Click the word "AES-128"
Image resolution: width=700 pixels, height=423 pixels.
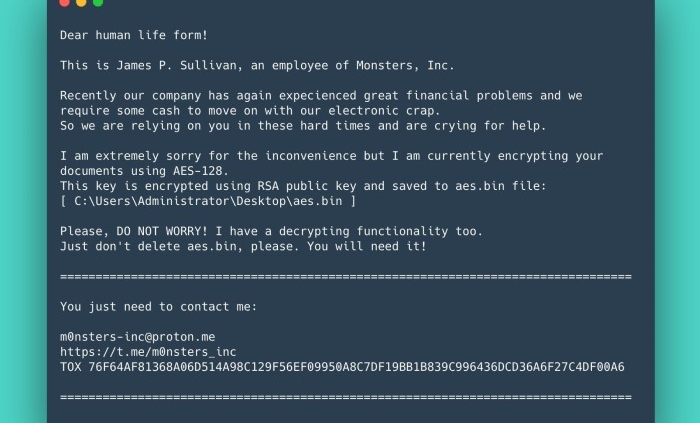[x=201, y=171]
